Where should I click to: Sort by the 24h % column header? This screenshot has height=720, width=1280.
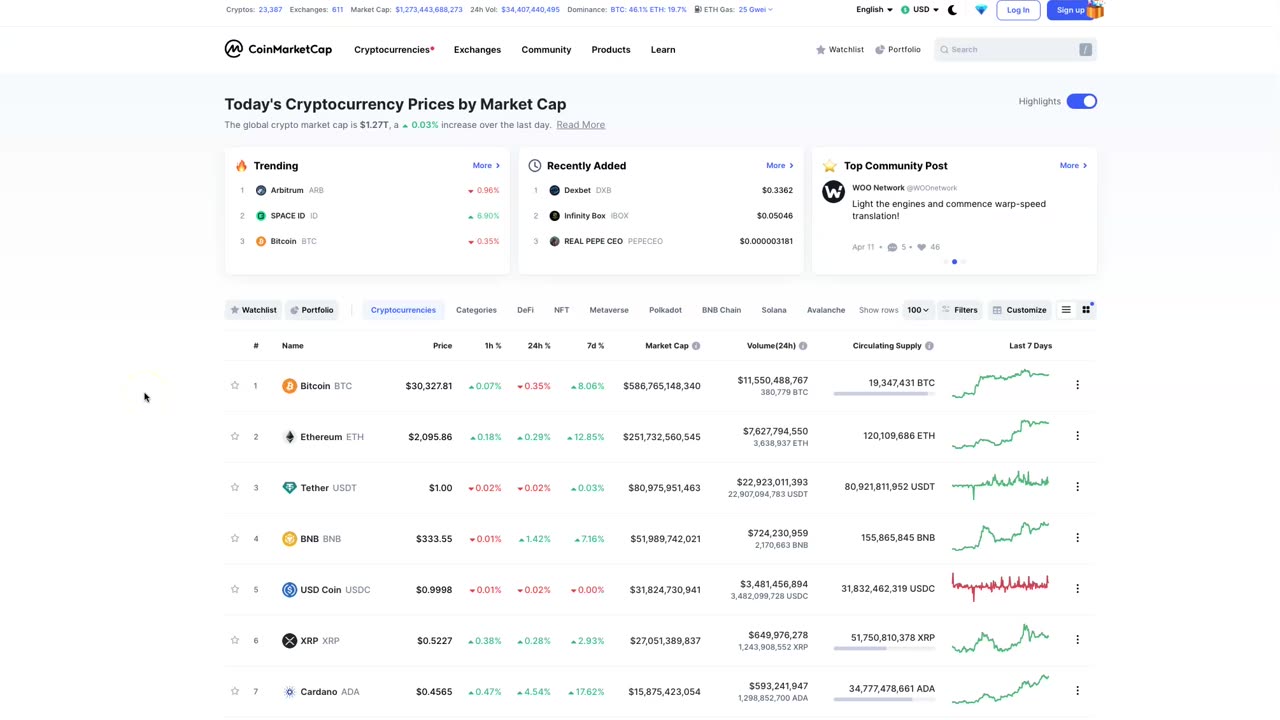click(539, 346)
